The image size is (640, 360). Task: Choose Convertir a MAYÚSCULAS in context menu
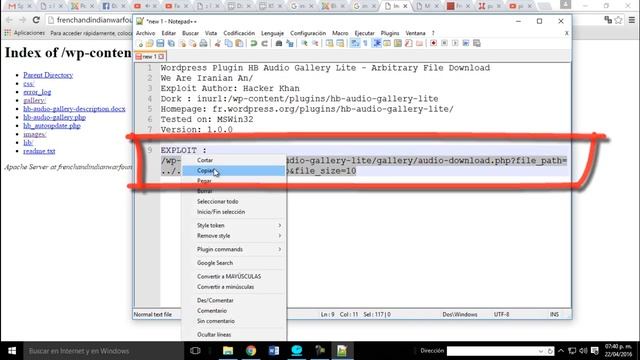coord(233,276)
